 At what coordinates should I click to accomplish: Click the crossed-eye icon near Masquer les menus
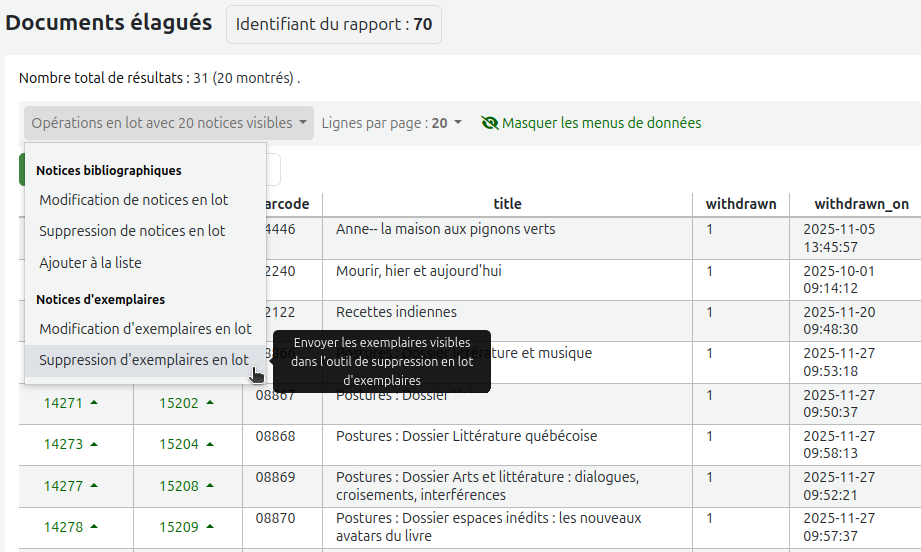pos(489,123)
